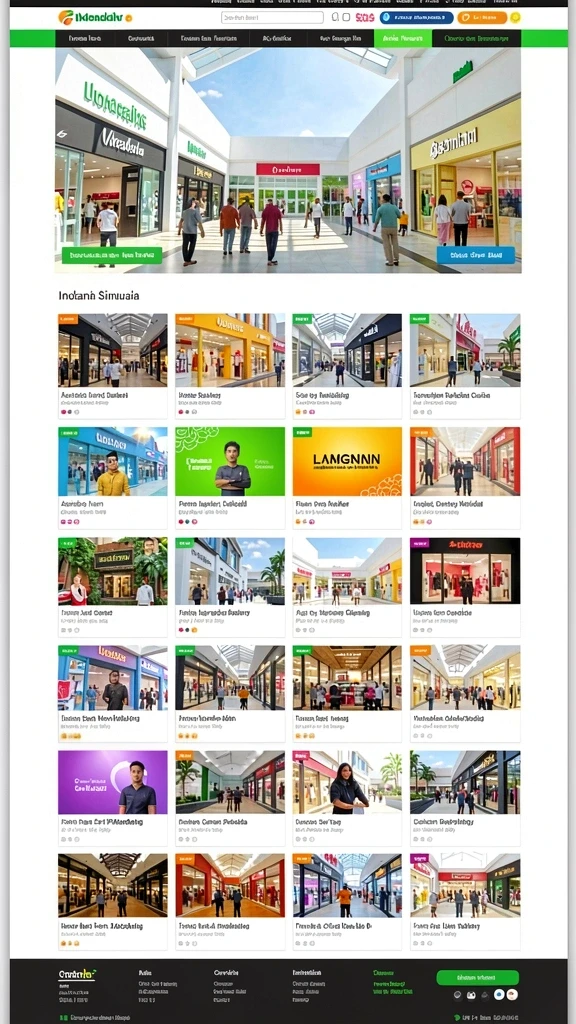Open black-background storefront with red mannequins thumbnail
The width and height of the screenshot is (576, 1024).
point(465,571)
